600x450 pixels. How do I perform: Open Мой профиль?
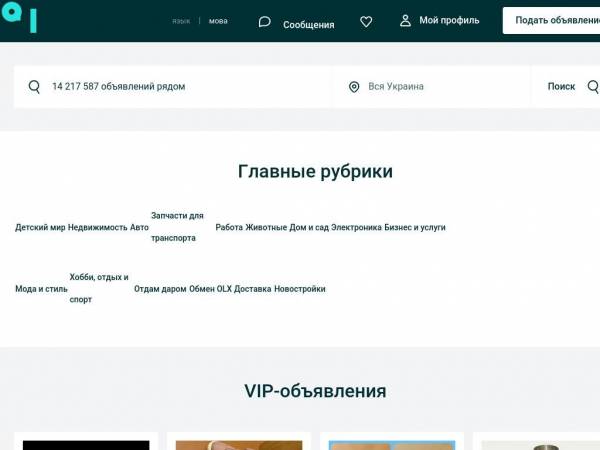(449, 20)
